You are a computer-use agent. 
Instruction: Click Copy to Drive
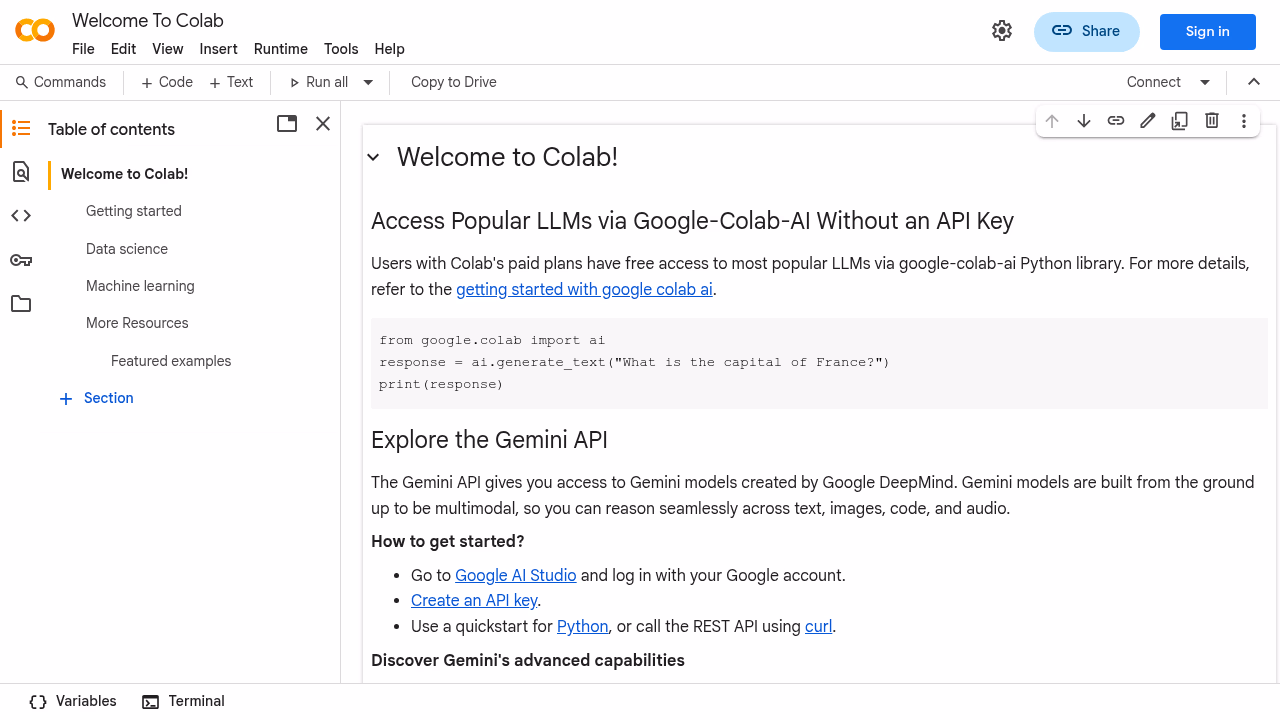pos(454,82)
